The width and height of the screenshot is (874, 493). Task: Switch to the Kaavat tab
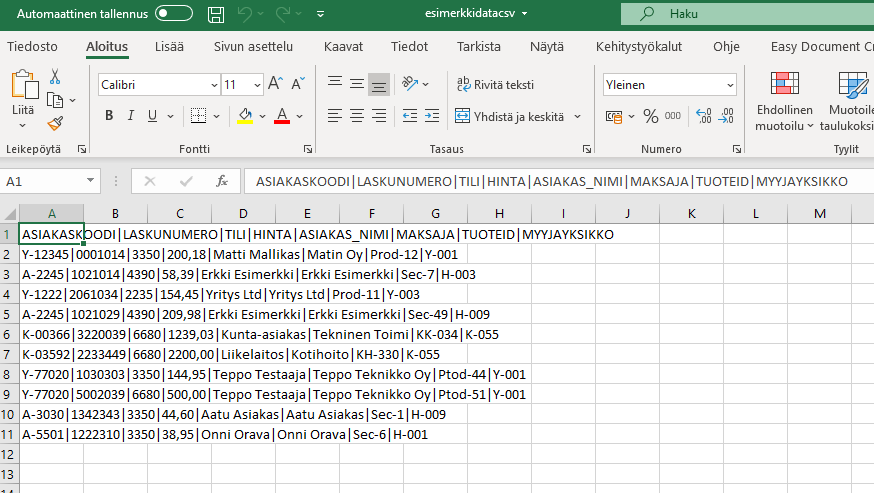click(x=343, y=46)
